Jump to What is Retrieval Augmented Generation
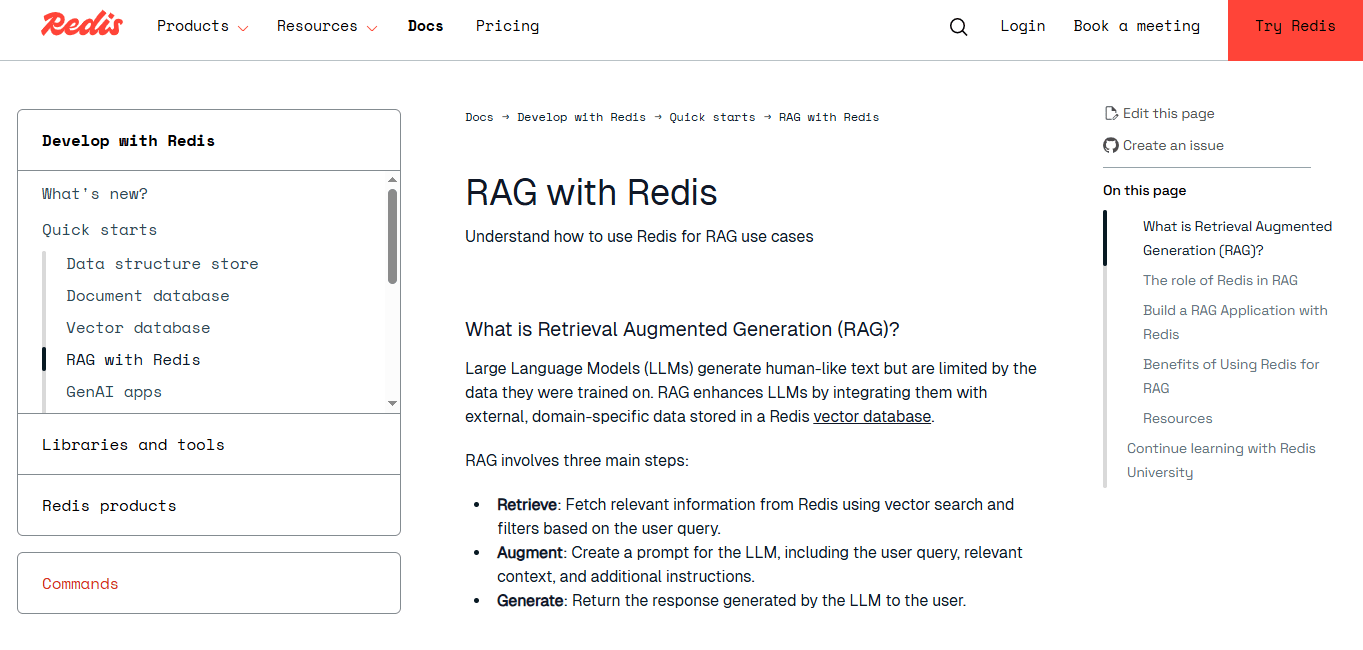 click(x=1237, y=238)
